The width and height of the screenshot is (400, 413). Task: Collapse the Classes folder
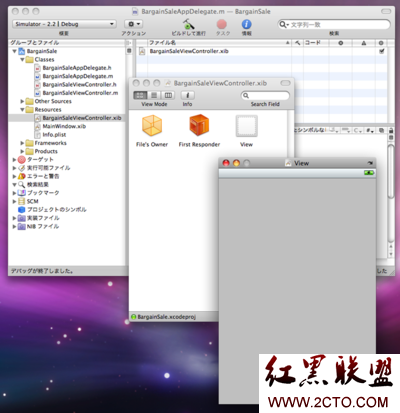click(x=22, y=60)
